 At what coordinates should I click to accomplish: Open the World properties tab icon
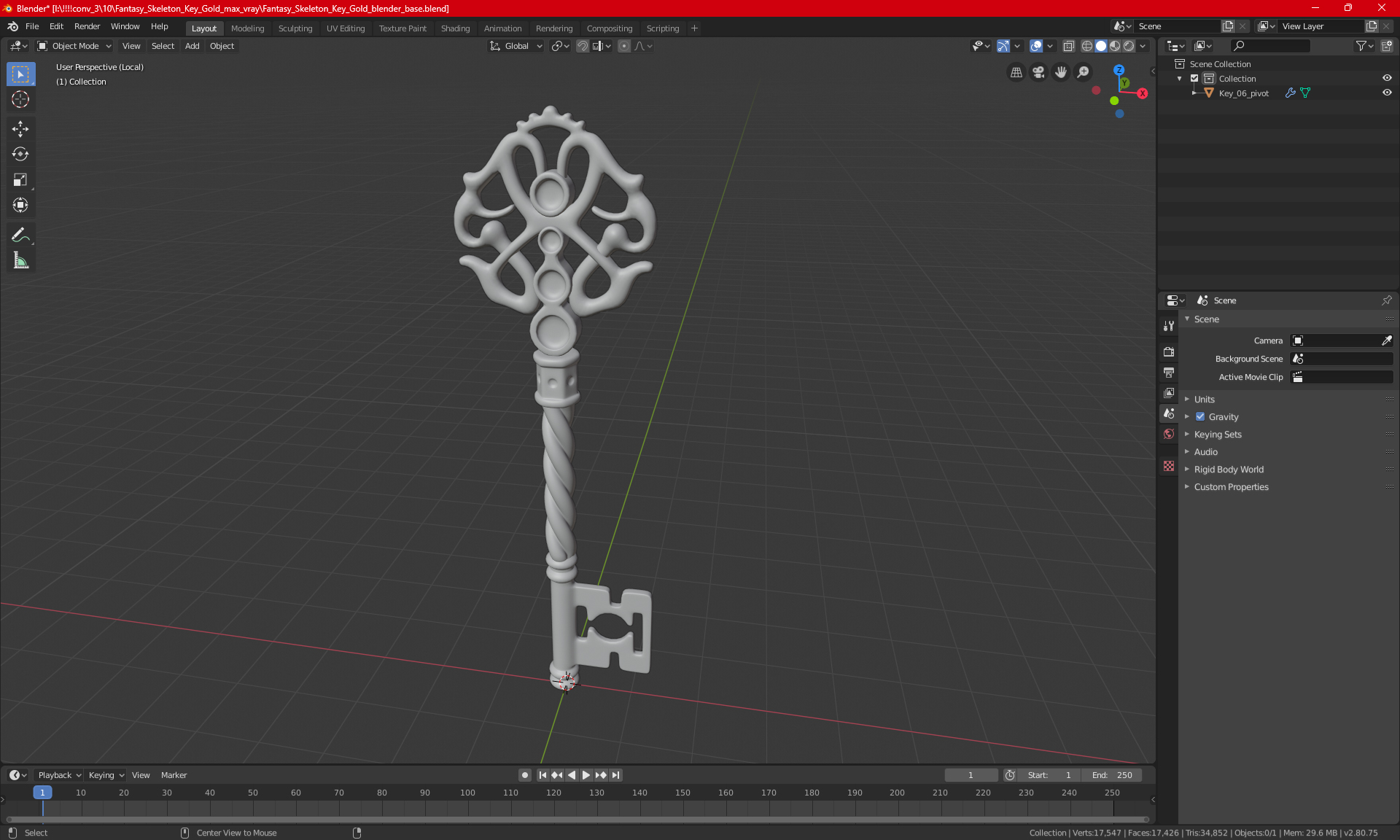(1169, 434)
